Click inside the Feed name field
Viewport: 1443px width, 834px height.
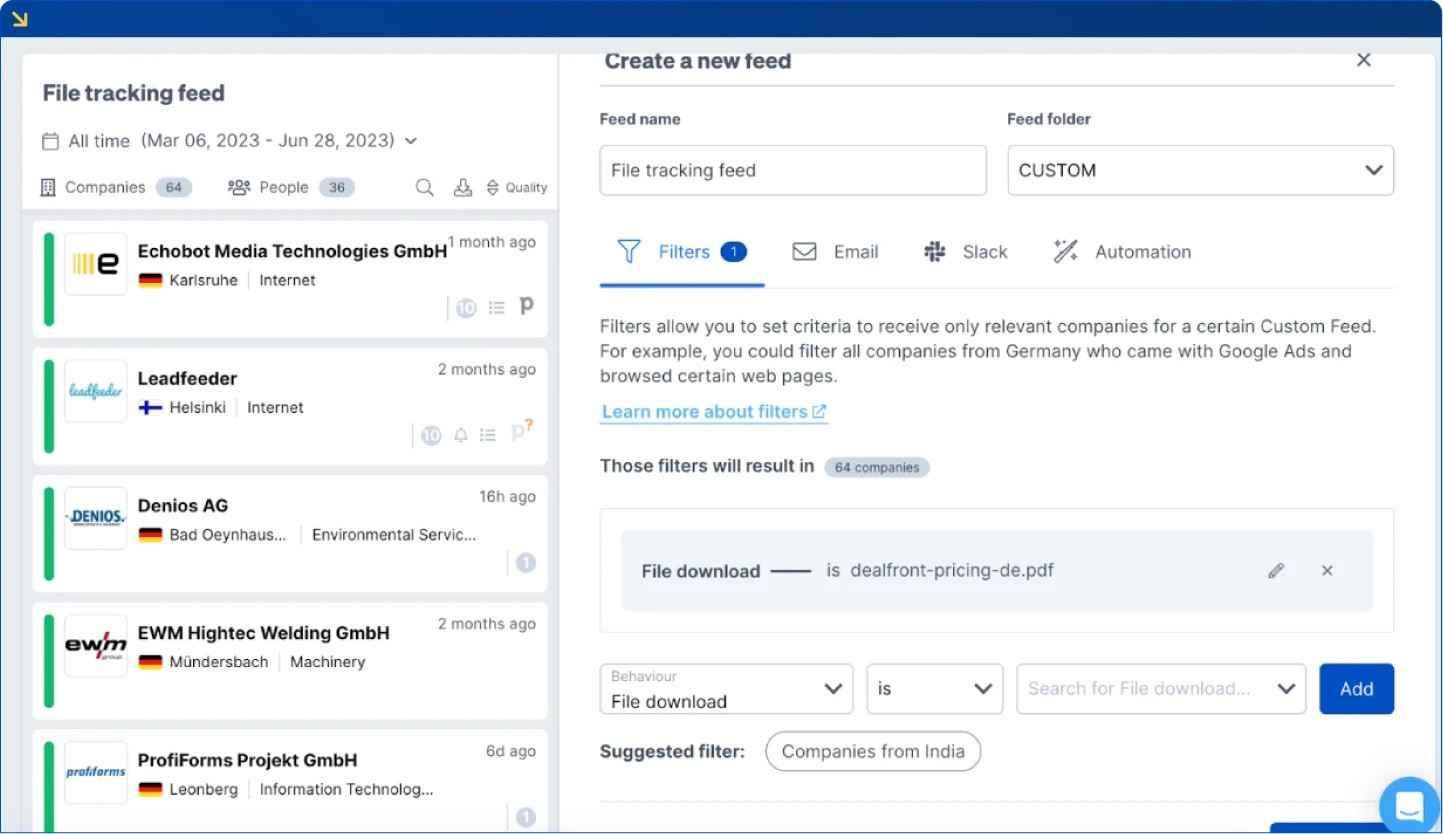(x=792, y=170)
